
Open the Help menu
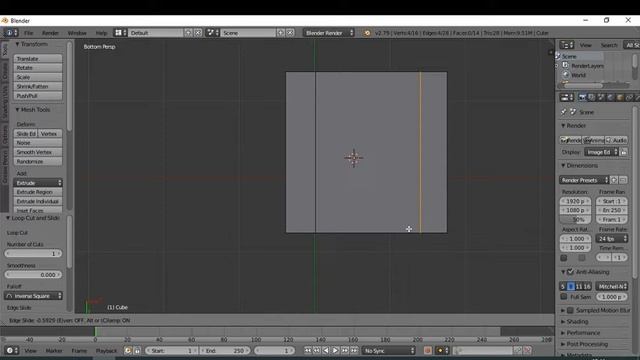(x=101, y=33)
